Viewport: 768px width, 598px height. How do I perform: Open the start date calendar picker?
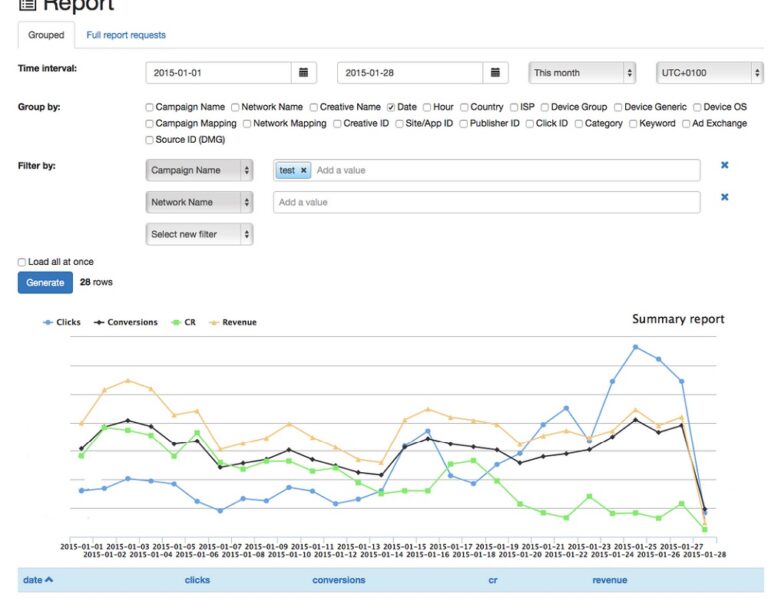click(x=304, y=72)
